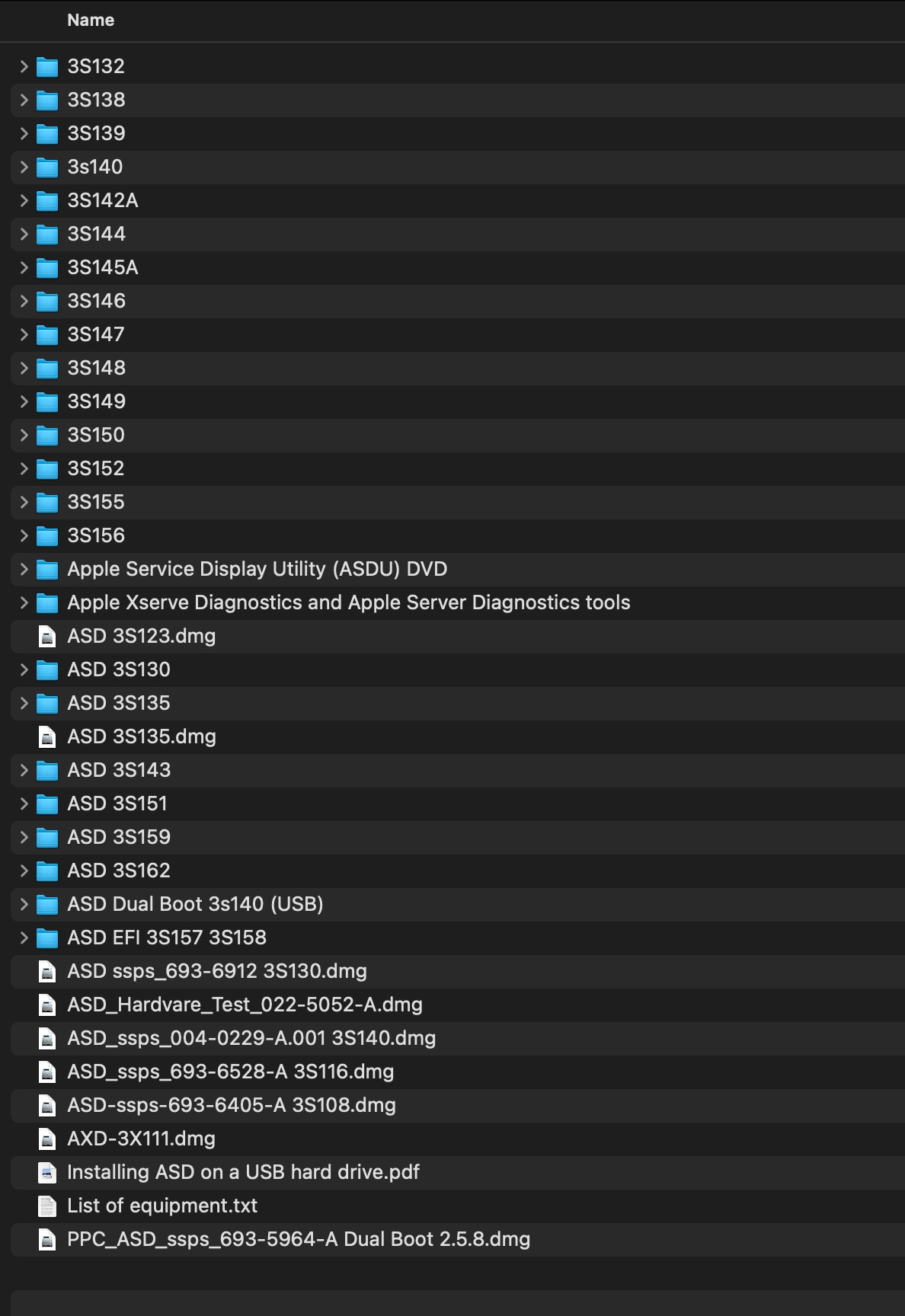Screen dimensions: 905x1316
Task: Expand the 3S148 folder chevron
Action: tap(24, 369)
